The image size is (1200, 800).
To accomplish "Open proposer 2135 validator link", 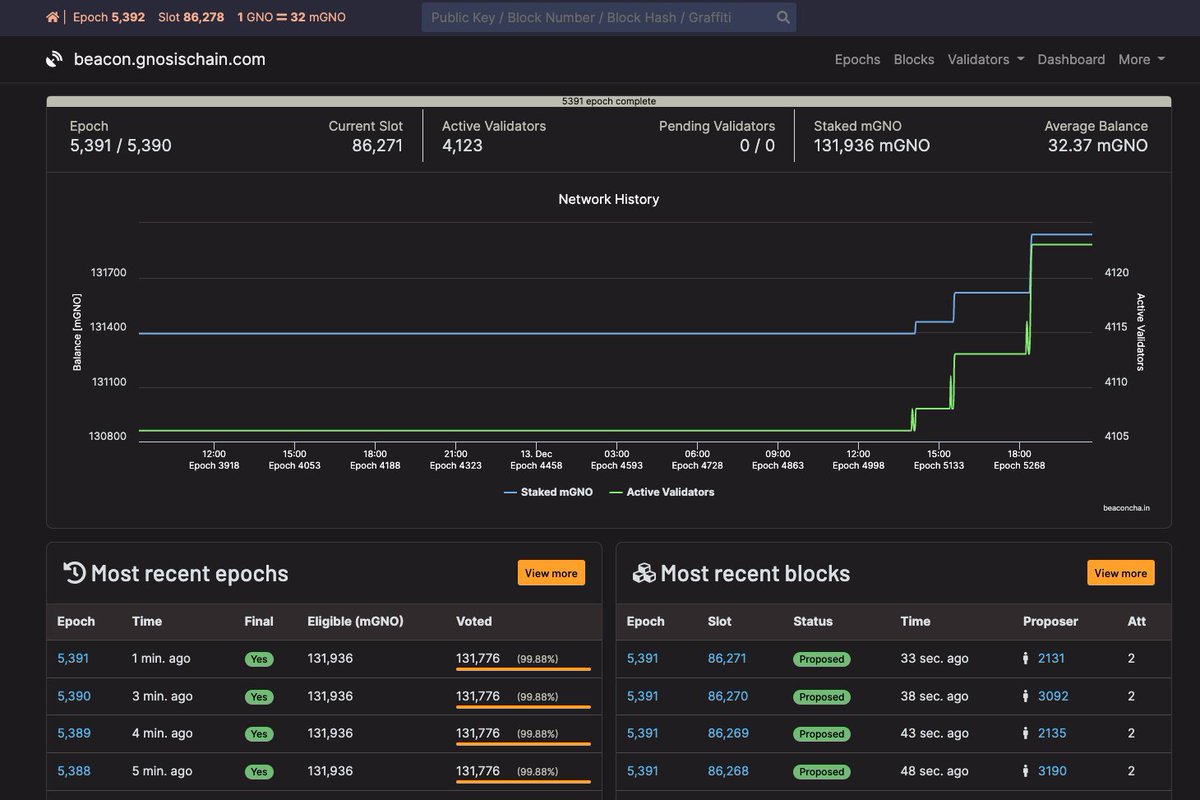I will click(1052, 733).
